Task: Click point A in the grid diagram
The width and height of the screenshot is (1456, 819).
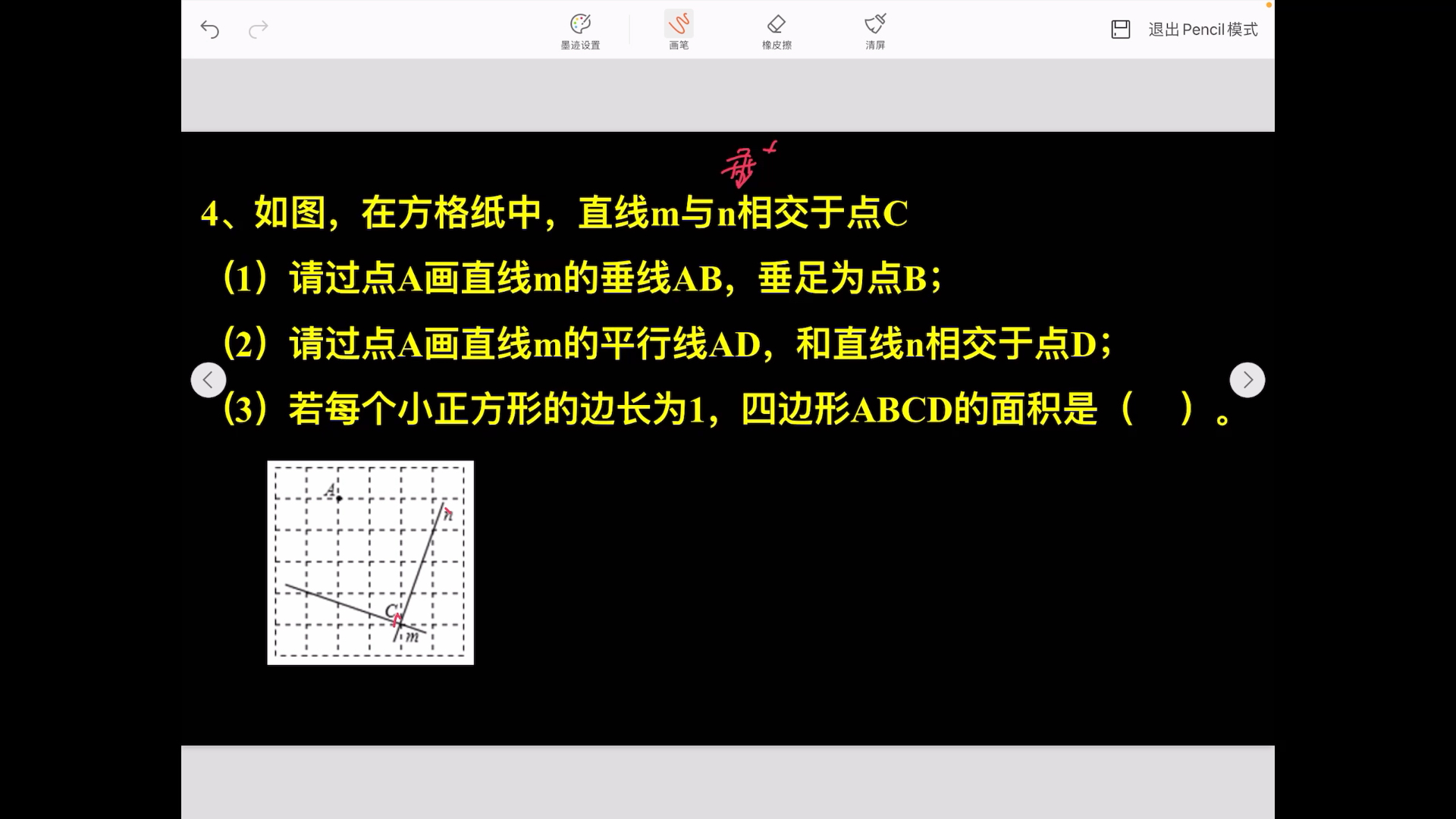Action: [x=338, y=498]
